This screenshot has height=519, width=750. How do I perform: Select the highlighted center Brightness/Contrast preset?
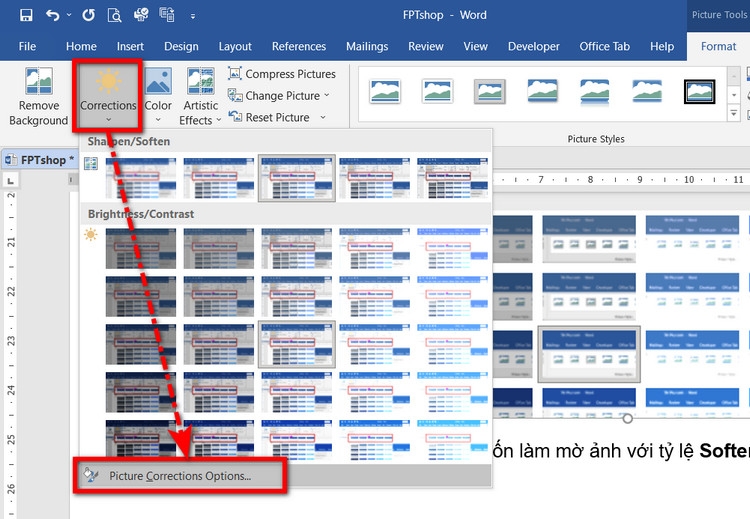pos(297,344)
